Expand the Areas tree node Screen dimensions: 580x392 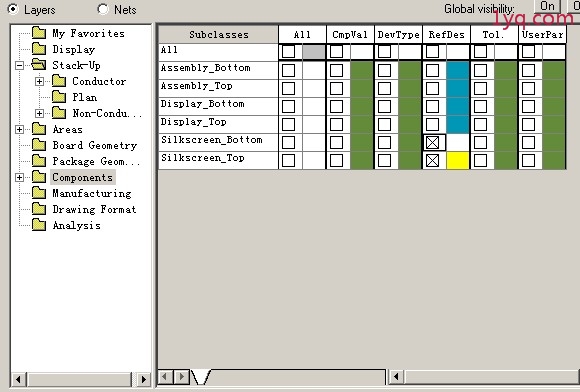pos(19,129)
